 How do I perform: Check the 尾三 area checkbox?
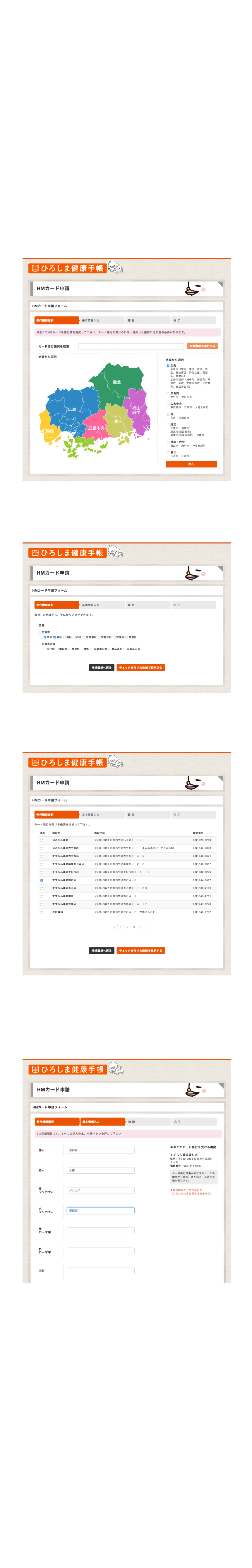pos(168,425)
